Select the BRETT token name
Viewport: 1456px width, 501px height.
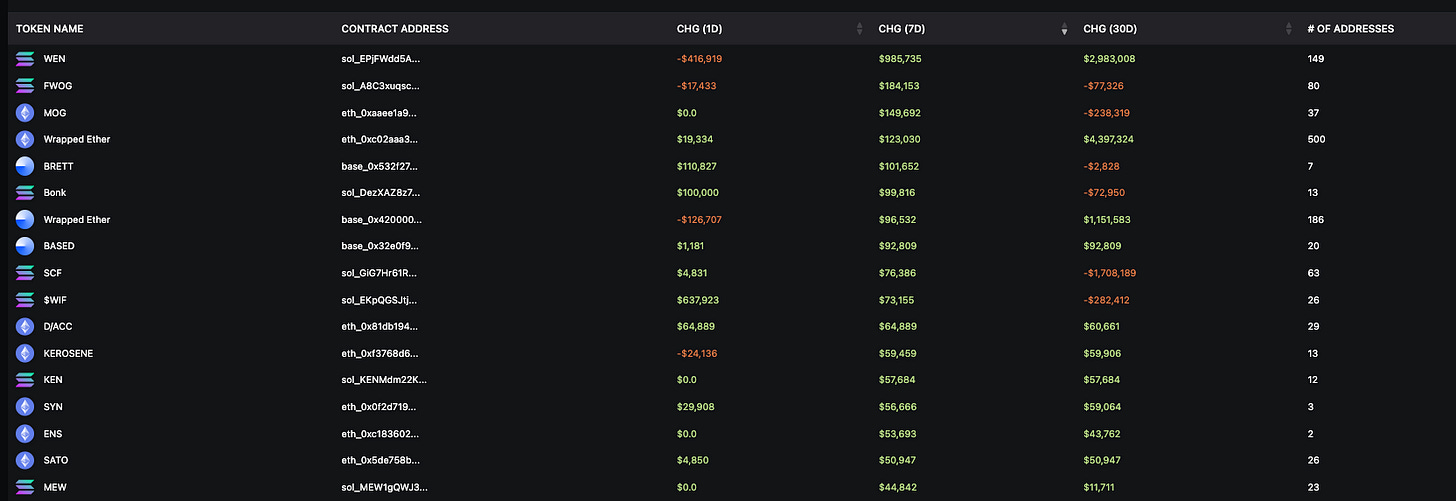(x=59, y=166)
